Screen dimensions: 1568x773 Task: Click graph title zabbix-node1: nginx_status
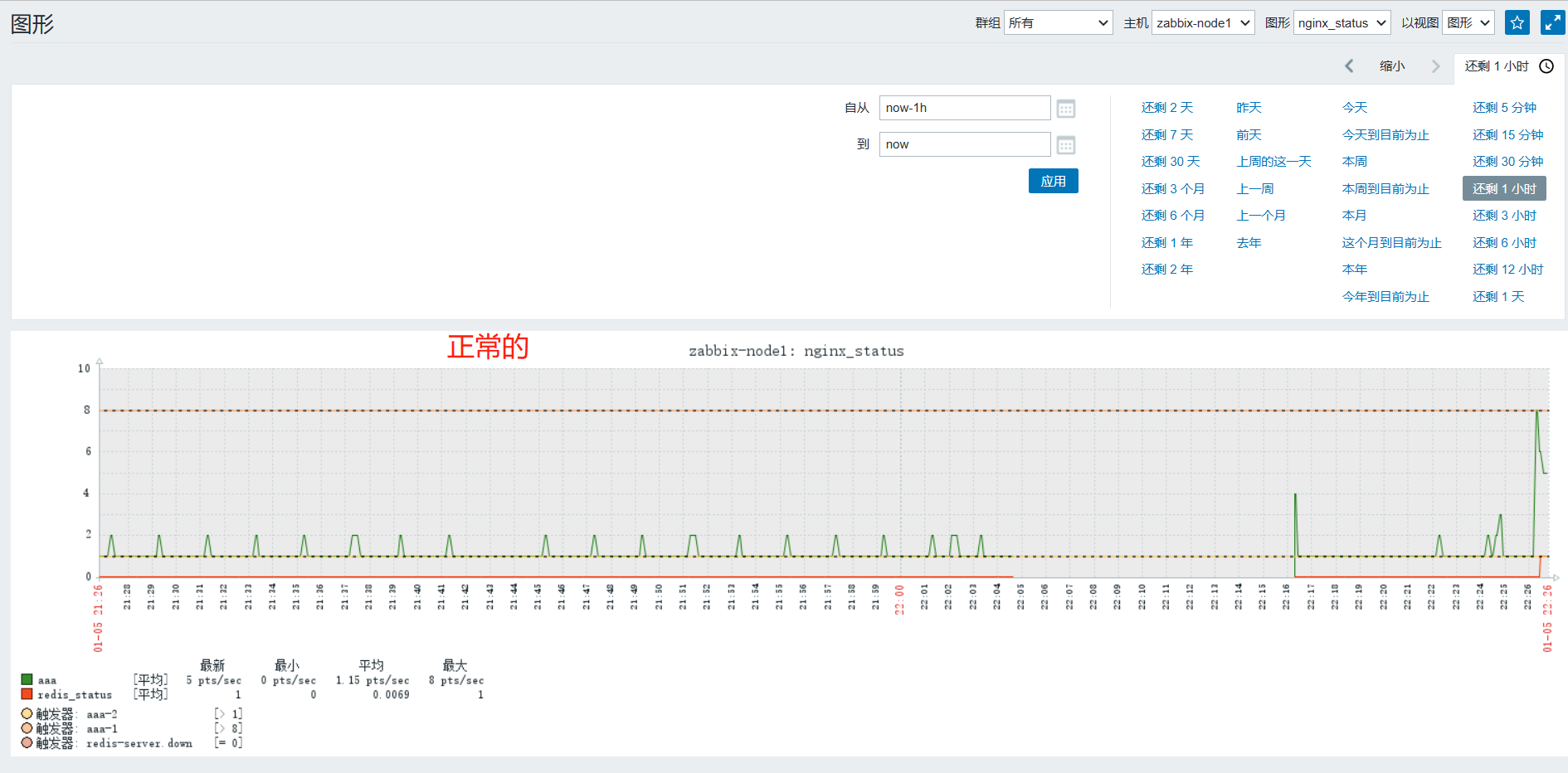click(x=796, y=351)
